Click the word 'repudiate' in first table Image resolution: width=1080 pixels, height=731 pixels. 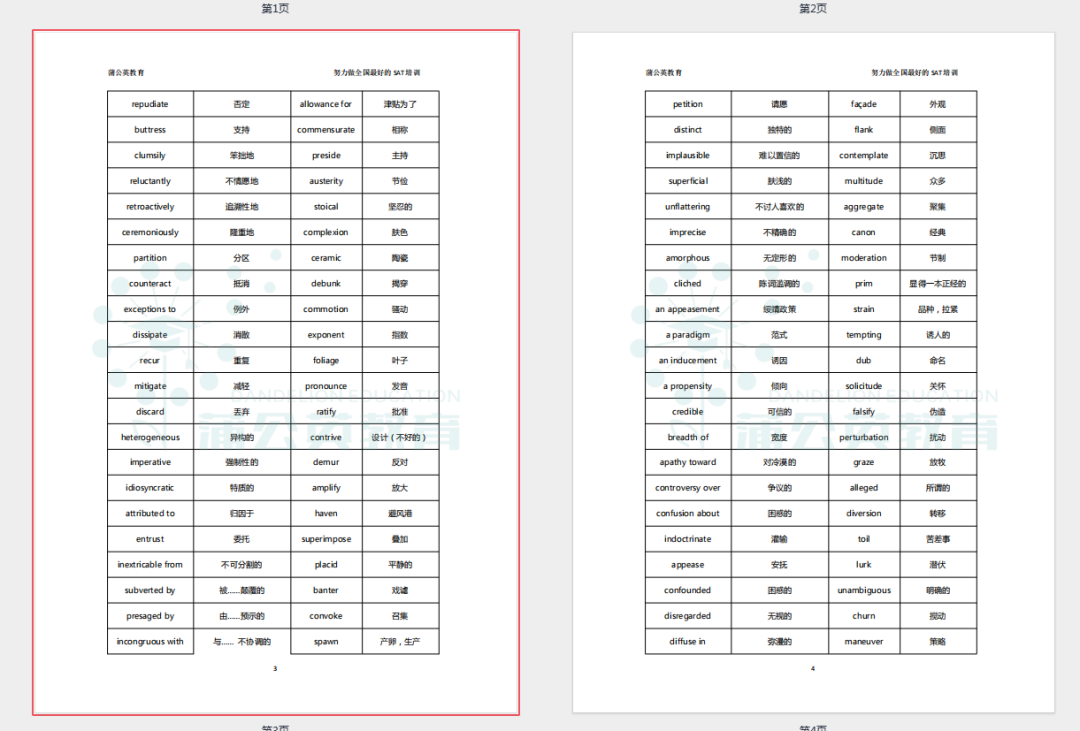pyautogui.click(x=150, y=104)
